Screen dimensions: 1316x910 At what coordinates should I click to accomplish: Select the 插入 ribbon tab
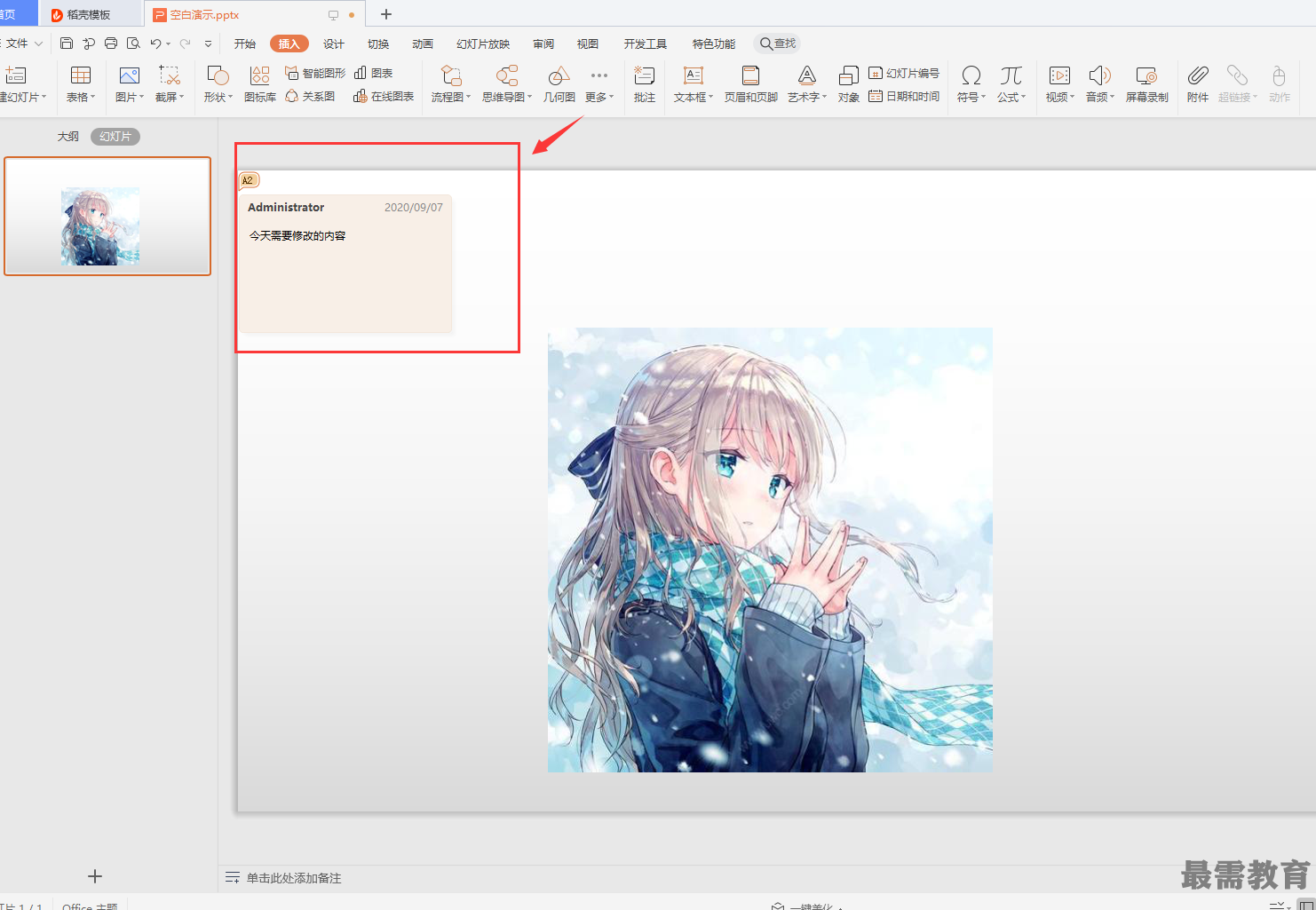tap(289, 44)
